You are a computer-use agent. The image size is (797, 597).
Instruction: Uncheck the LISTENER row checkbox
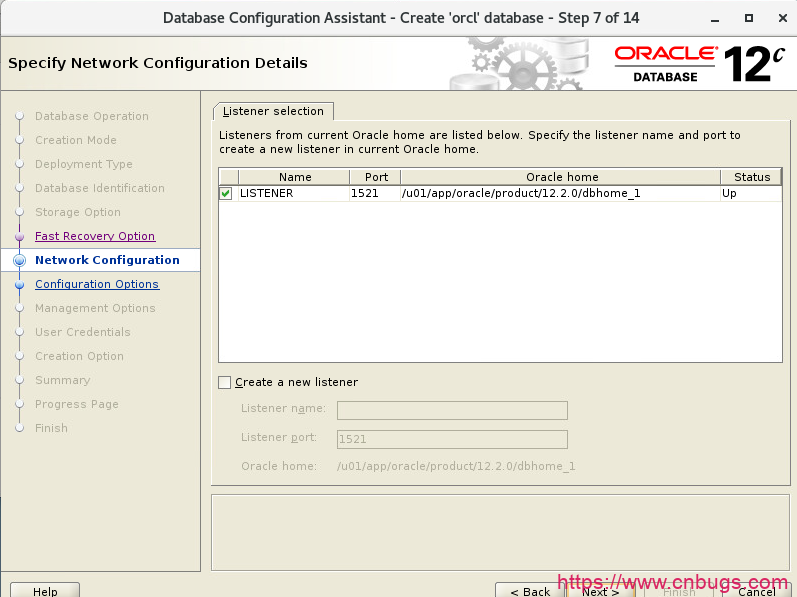[x=226, y=193]
